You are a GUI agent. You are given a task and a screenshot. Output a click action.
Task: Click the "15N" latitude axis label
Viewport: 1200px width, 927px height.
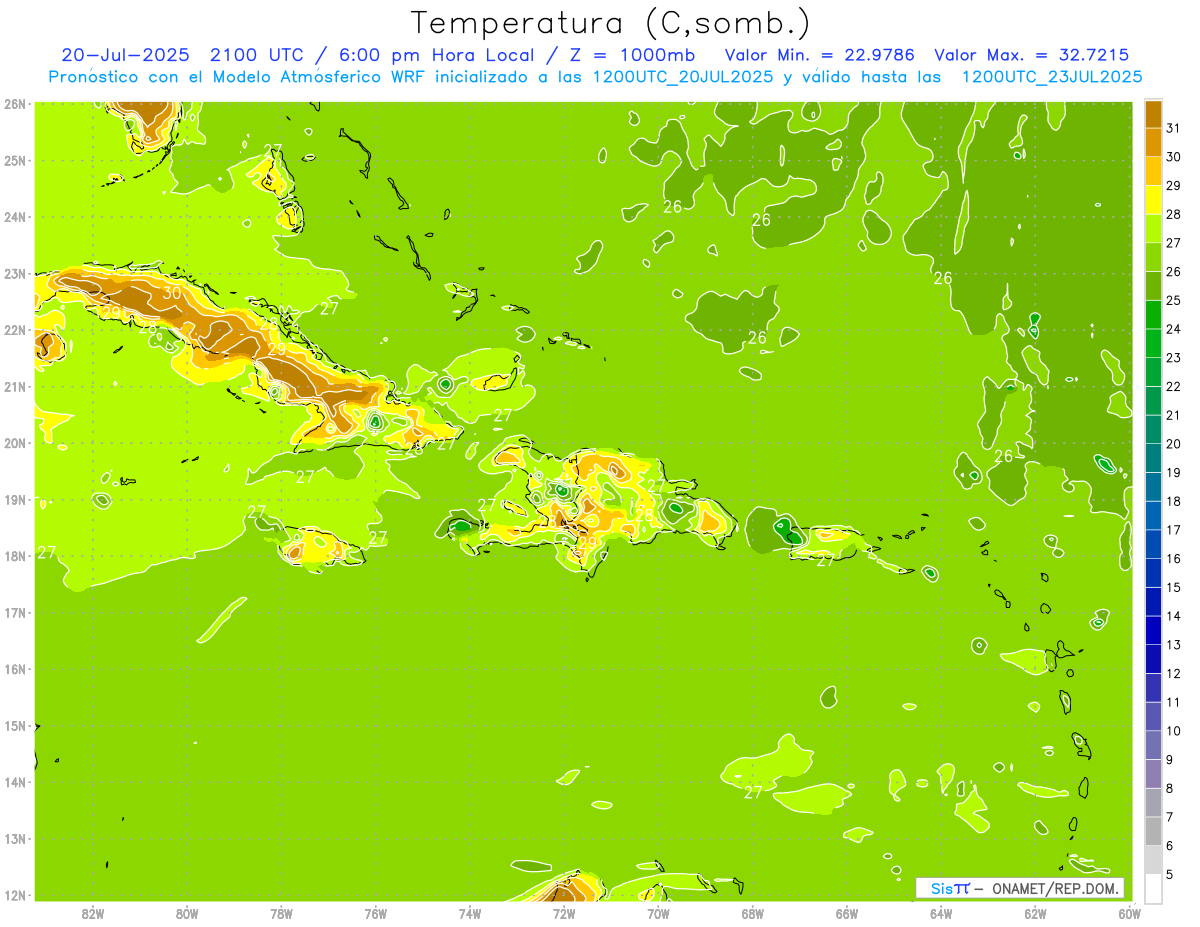coord(14,725)
